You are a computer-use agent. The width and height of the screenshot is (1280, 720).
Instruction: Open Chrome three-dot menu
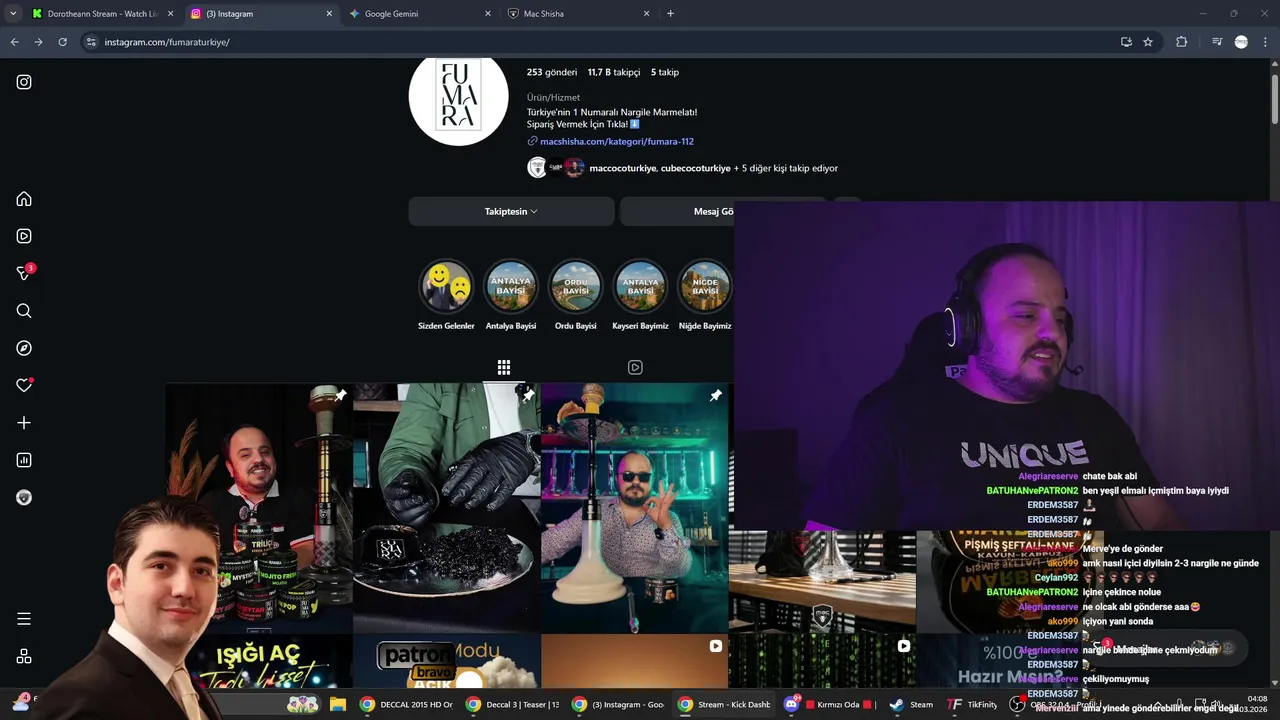tap(1266, 42)
